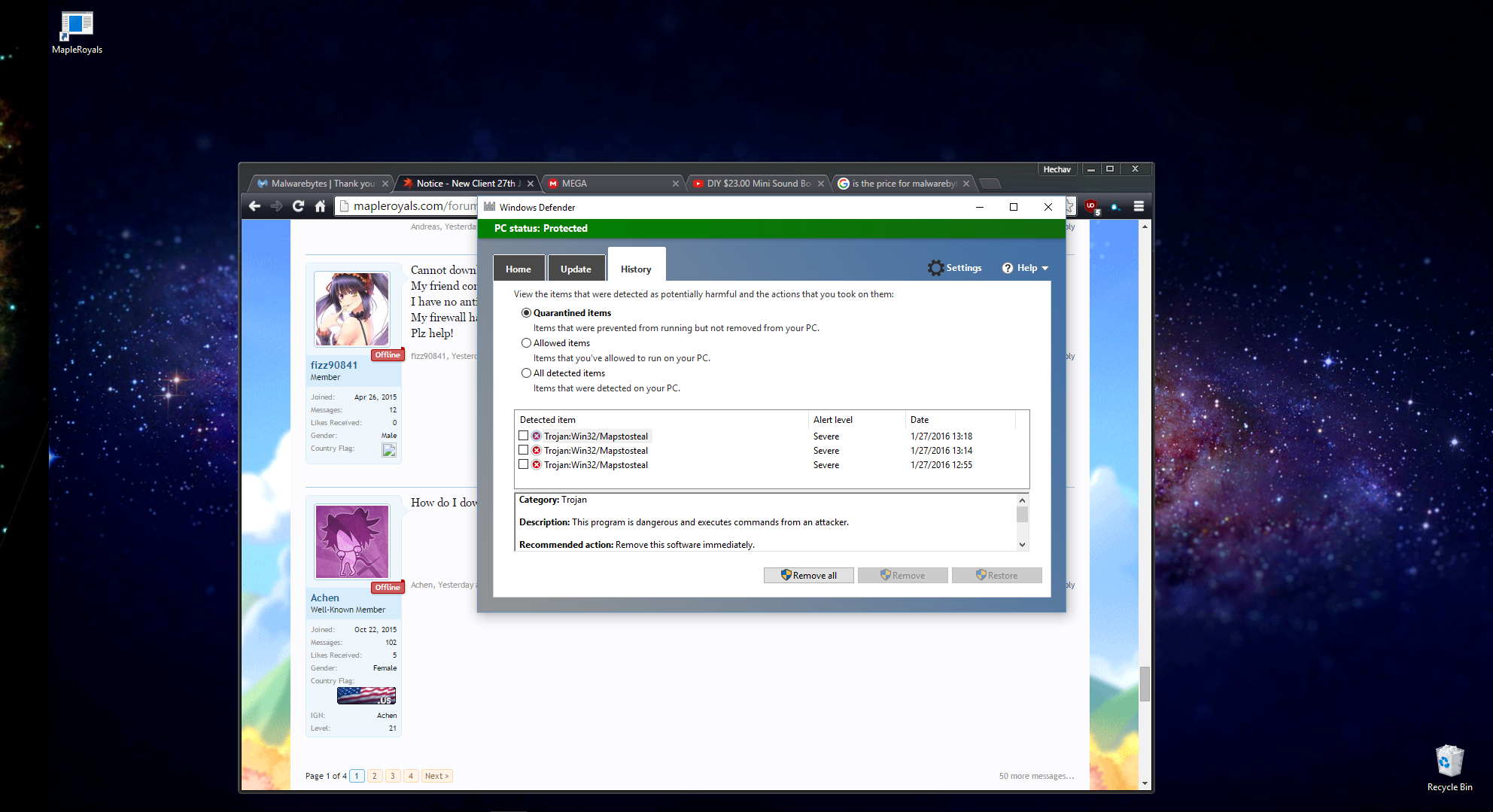The width and height of the screenshot is (1493, 812).
Task: Close the Notice - New Client tab
Action: click(531, 184)
